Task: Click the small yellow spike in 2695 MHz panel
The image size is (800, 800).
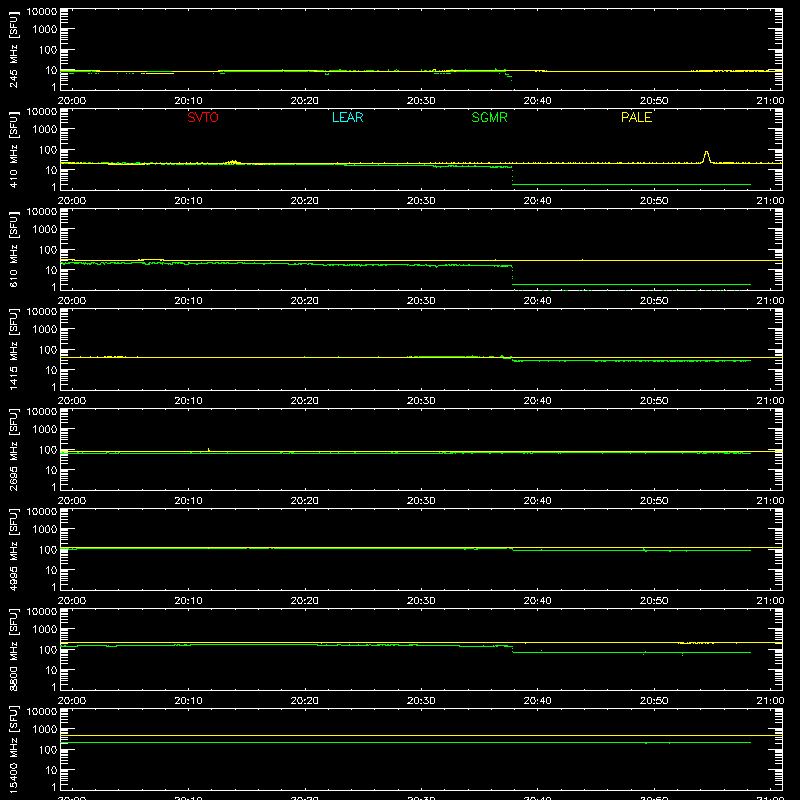Action: (x=208, y=449)
